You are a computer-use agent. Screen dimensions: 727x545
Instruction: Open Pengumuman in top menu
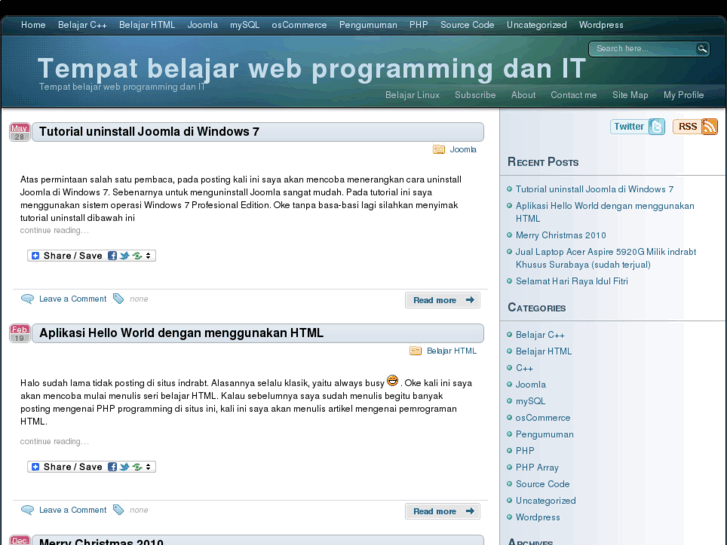point(368,25)
